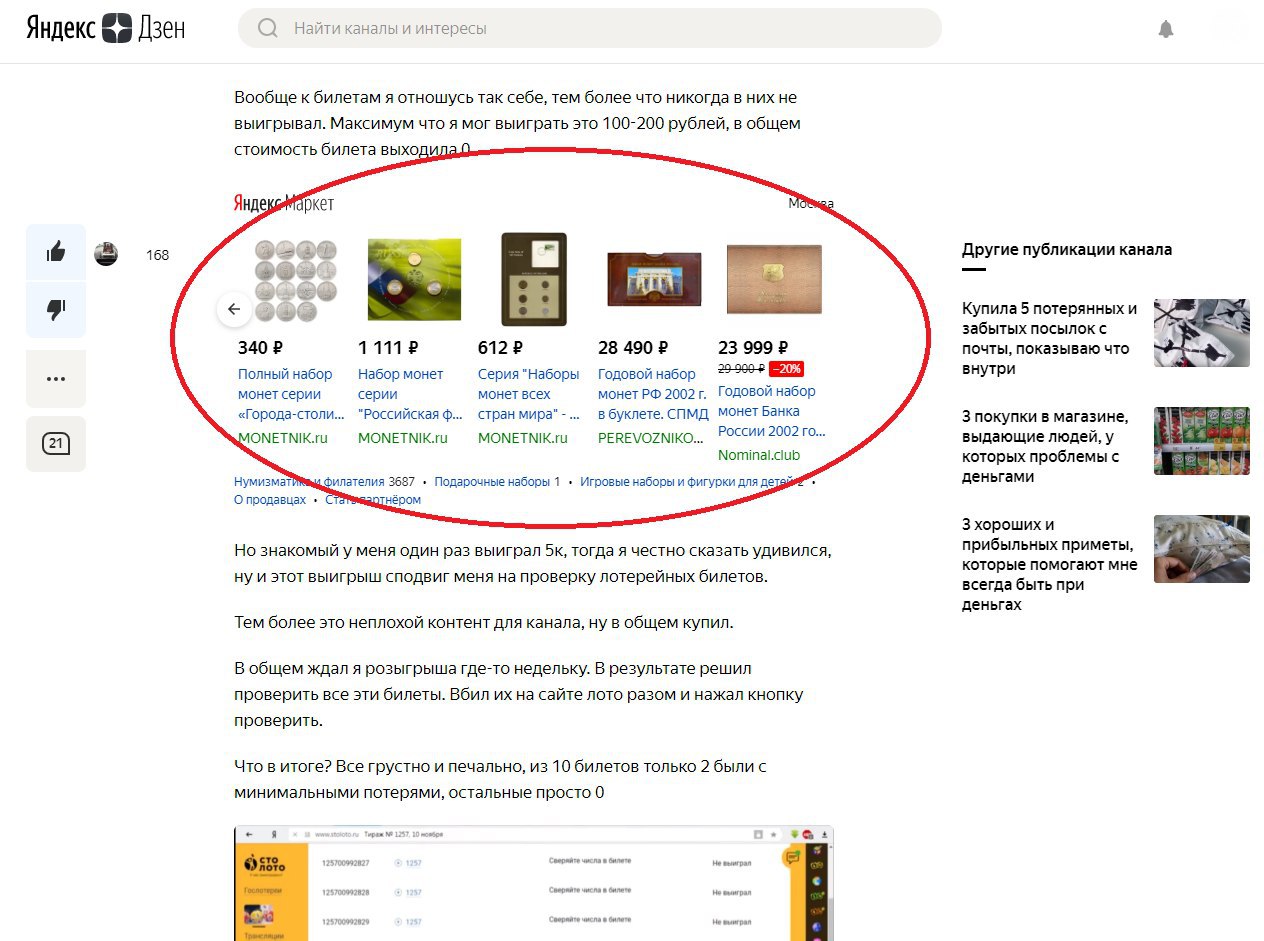Click the search magnifier icon
The height and width of the screenshot is (941, 1264).
coord(267,28)
